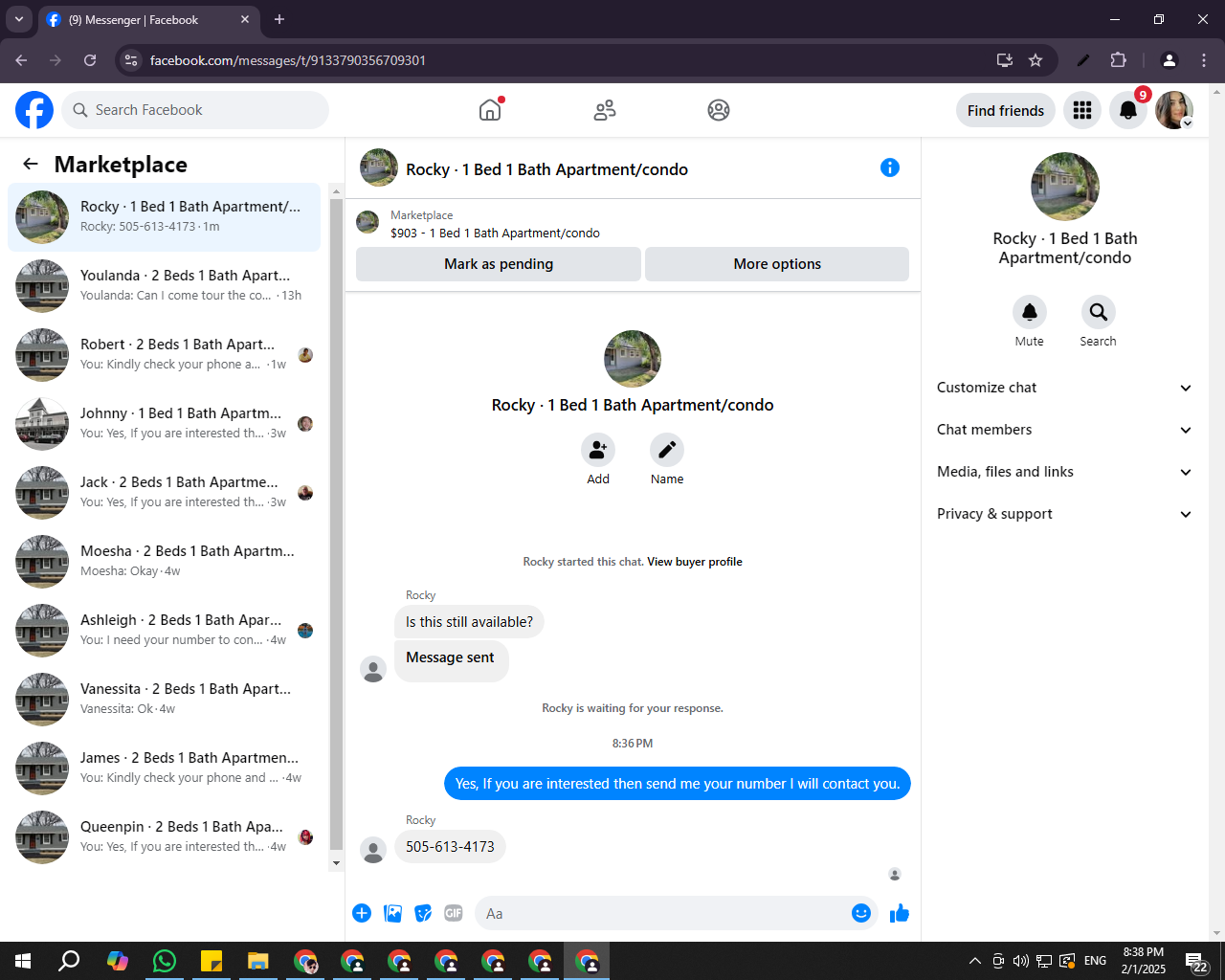
Task: Click the "Is this still available?" message
Action: click(x=469, y=622)
